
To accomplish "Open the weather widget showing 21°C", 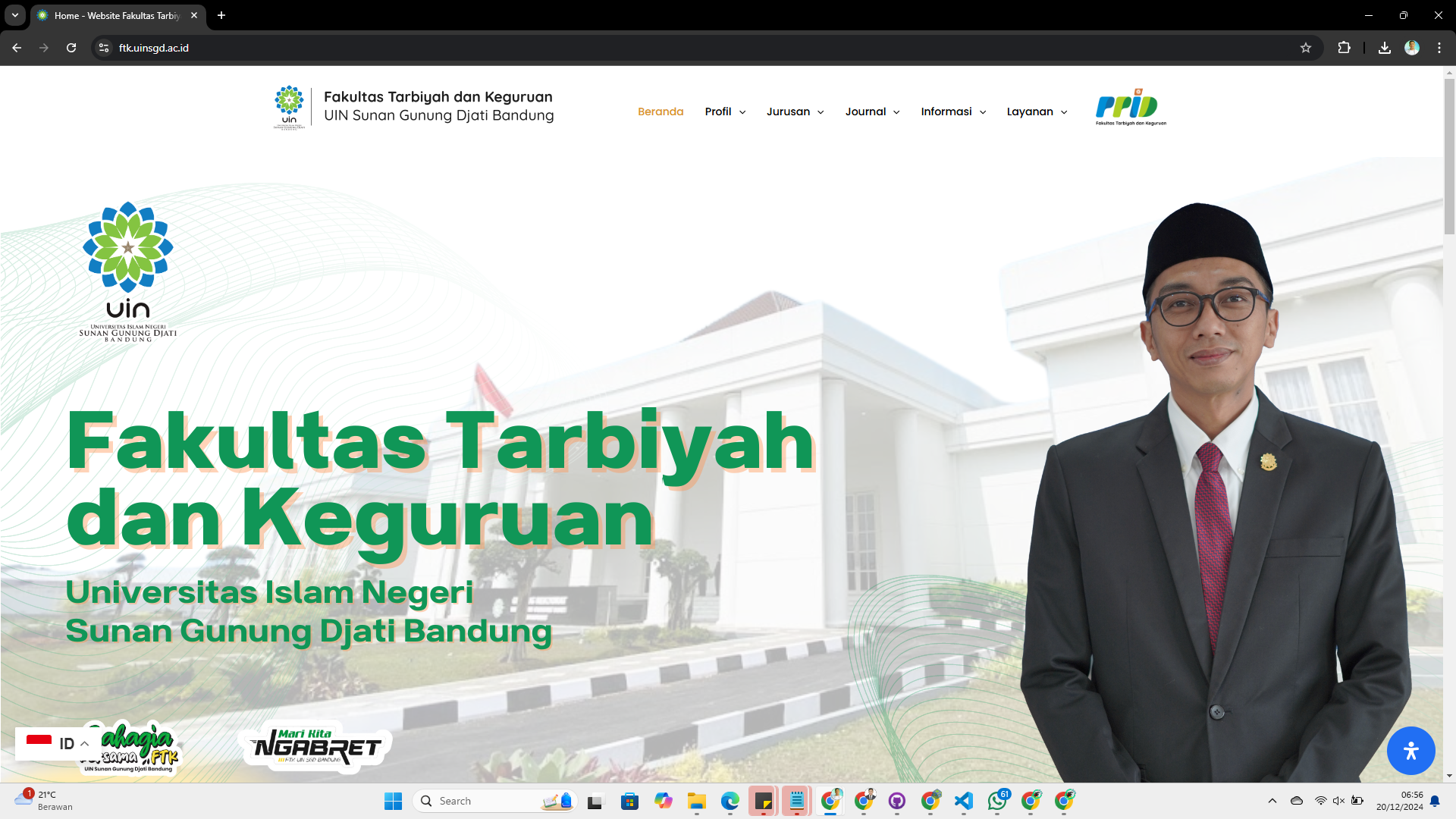I will [44, 800].
